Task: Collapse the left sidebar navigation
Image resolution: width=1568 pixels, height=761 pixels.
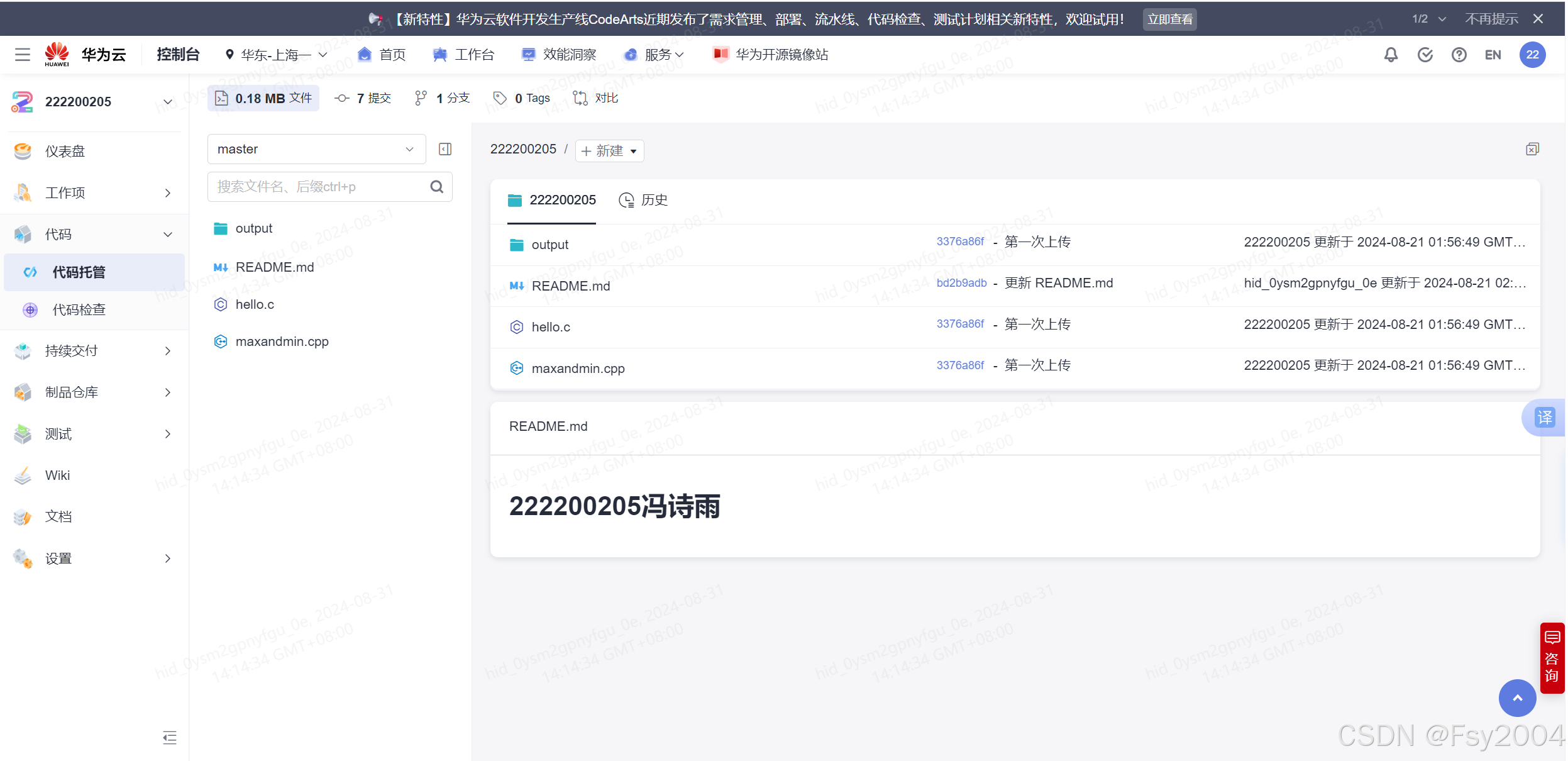Action: click(x=169, y=738)
